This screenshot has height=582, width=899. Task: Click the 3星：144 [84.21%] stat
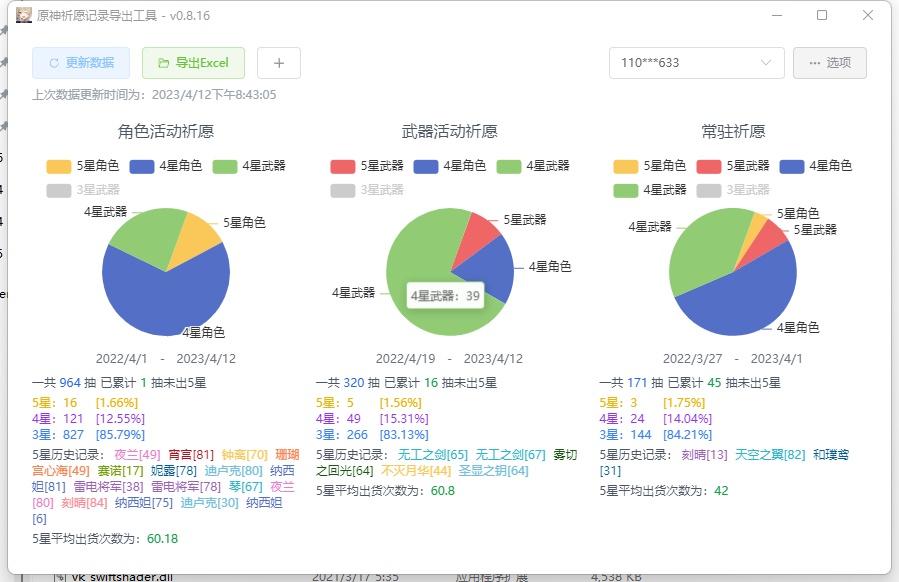(656, 435)
